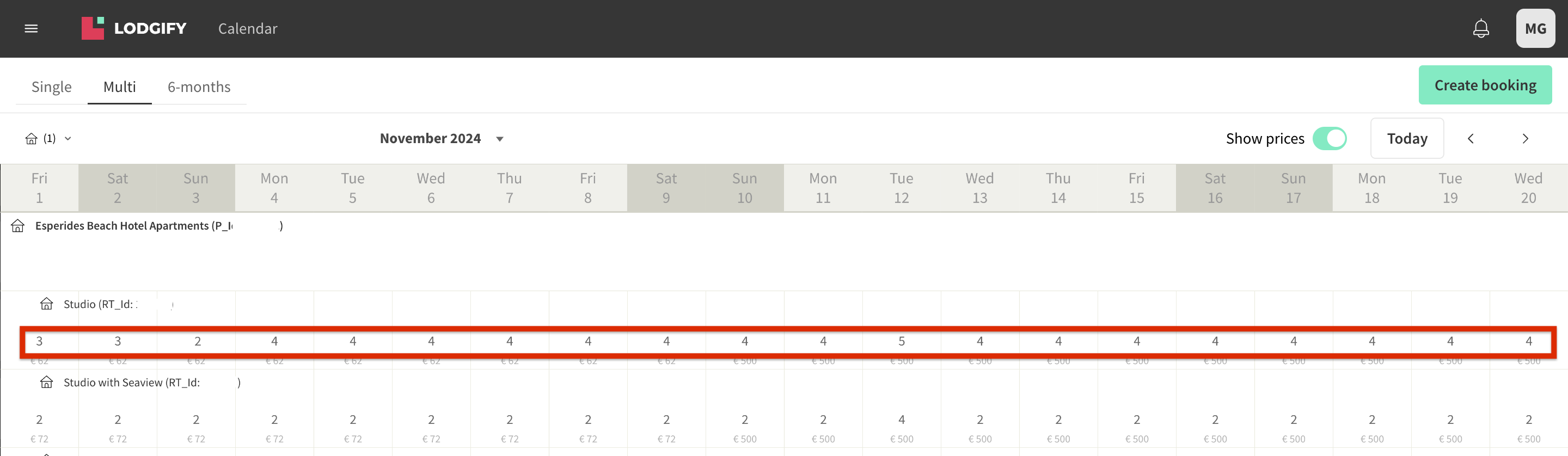Click the house icon in the property filter
Image resolution: width=1568 pixels, height=456 pixels.
[x=32, y=138]
